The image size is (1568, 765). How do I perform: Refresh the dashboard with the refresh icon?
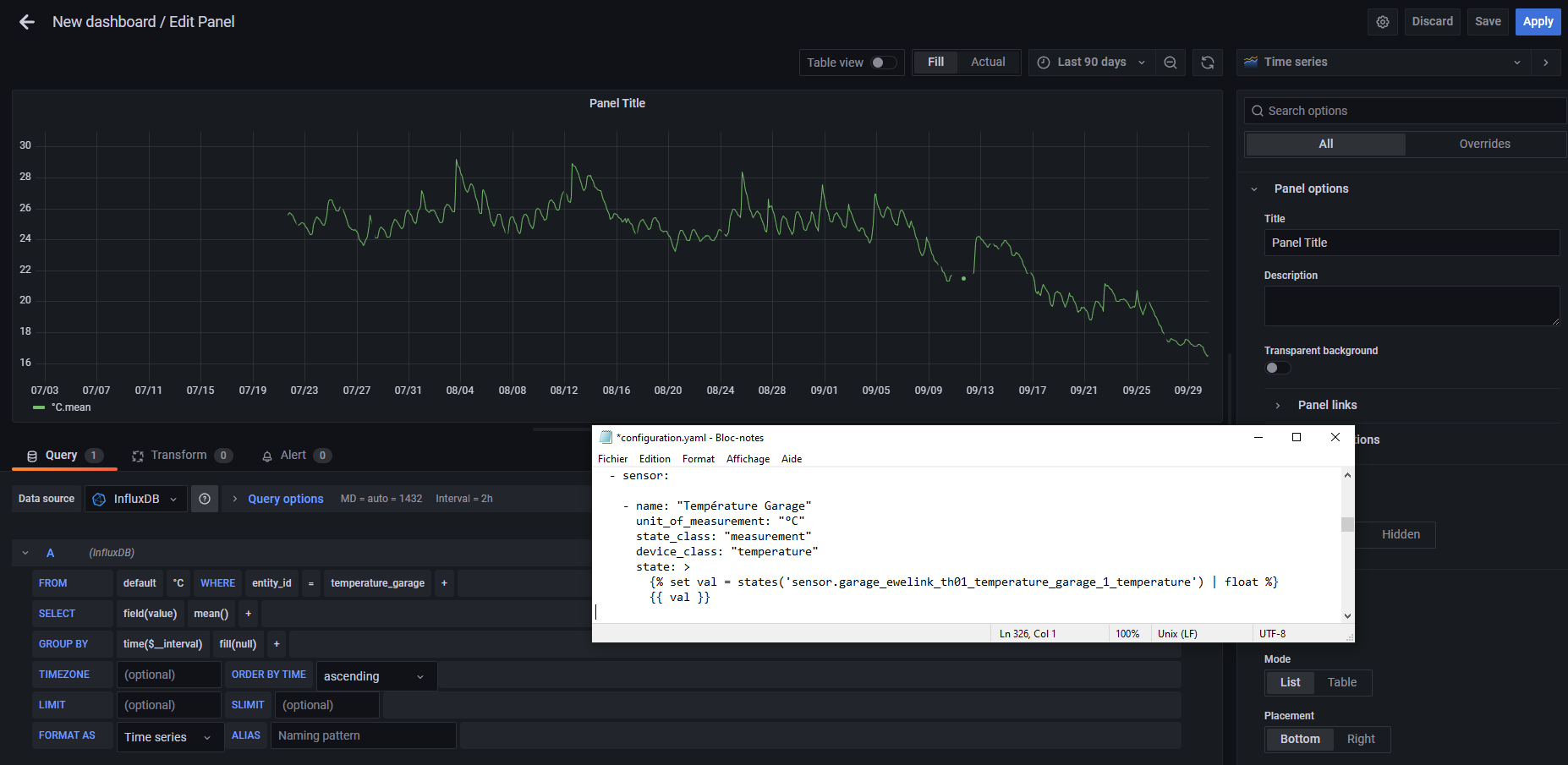pos(1208,63)
